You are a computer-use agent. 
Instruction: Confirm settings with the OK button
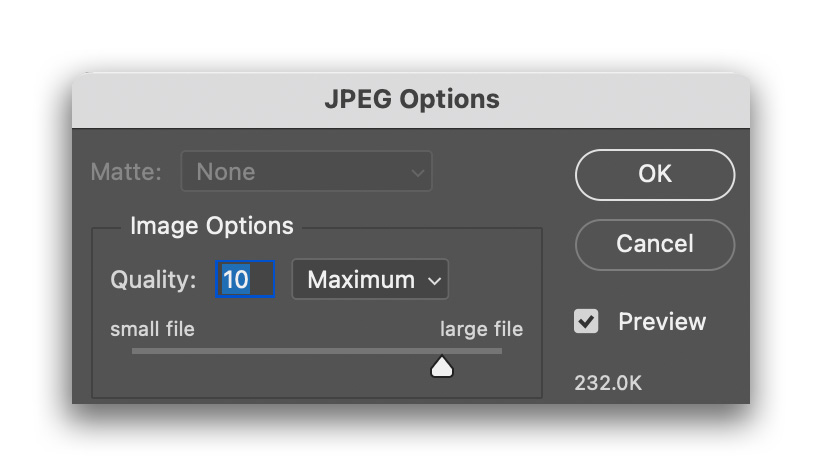tap(655, 175)
